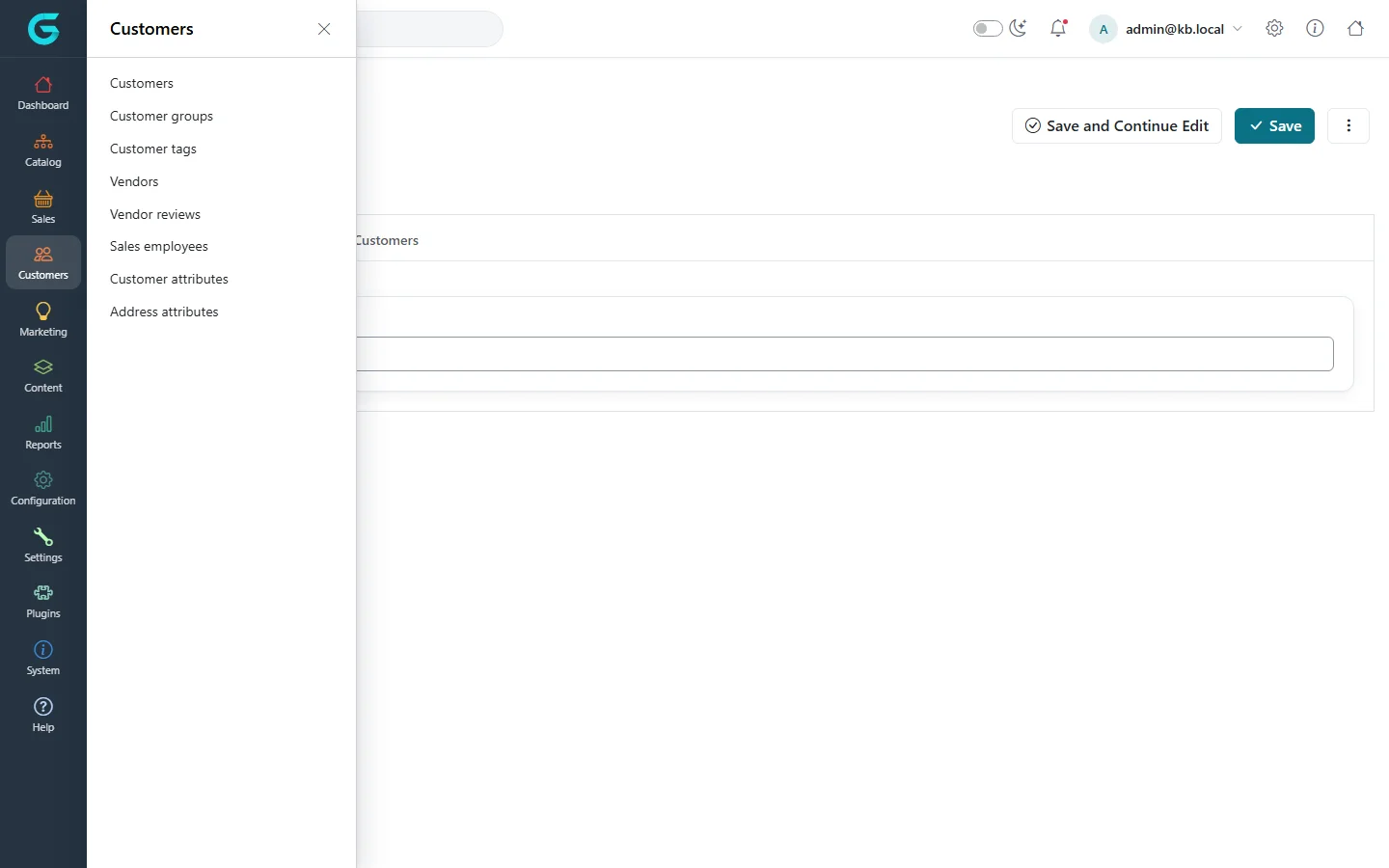This screenshot has width=1389, height=868.
Task: Open Customer groups menu item
Action: click(x=161, y=116)
